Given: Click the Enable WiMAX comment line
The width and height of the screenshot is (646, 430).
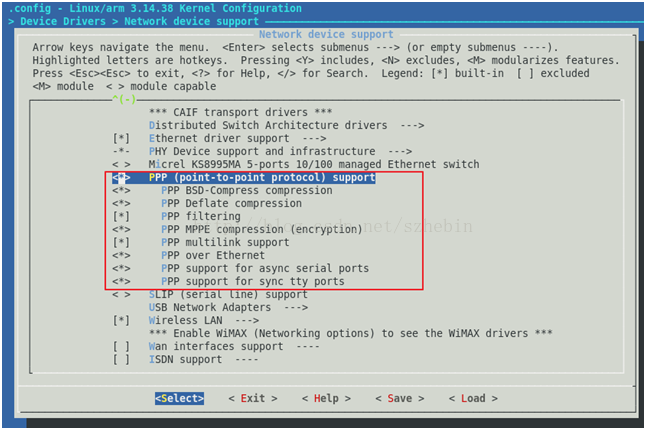Looking at the screenshot, I should [351, 334].
